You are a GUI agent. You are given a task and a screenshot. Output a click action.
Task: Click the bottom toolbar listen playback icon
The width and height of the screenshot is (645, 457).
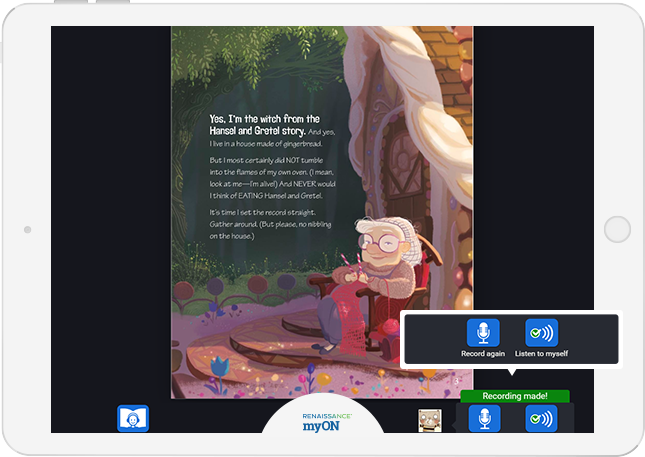click(541, 418)
